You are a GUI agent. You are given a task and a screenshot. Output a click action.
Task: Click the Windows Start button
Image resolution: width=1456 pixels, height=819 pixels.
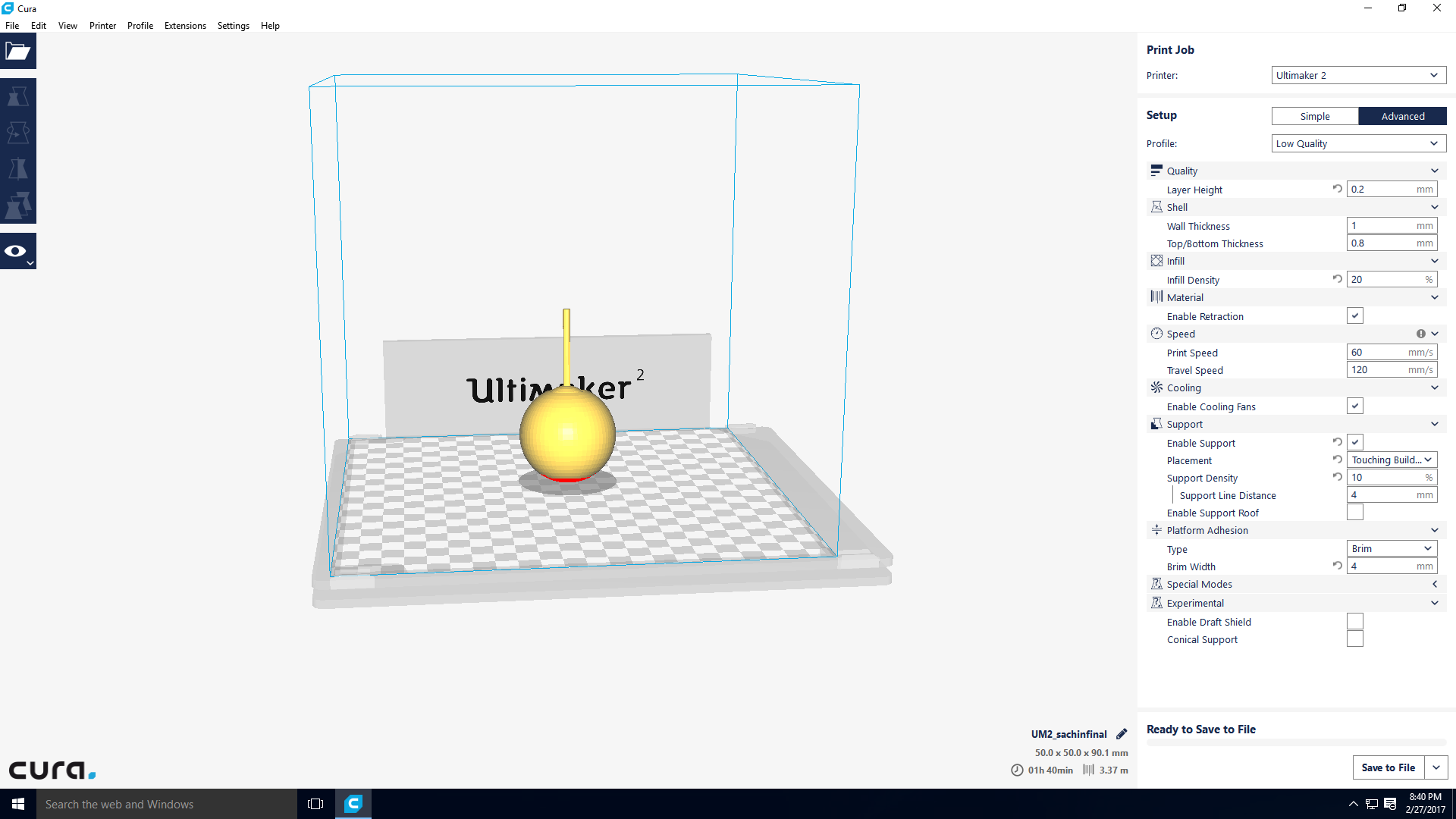point(18,804)
